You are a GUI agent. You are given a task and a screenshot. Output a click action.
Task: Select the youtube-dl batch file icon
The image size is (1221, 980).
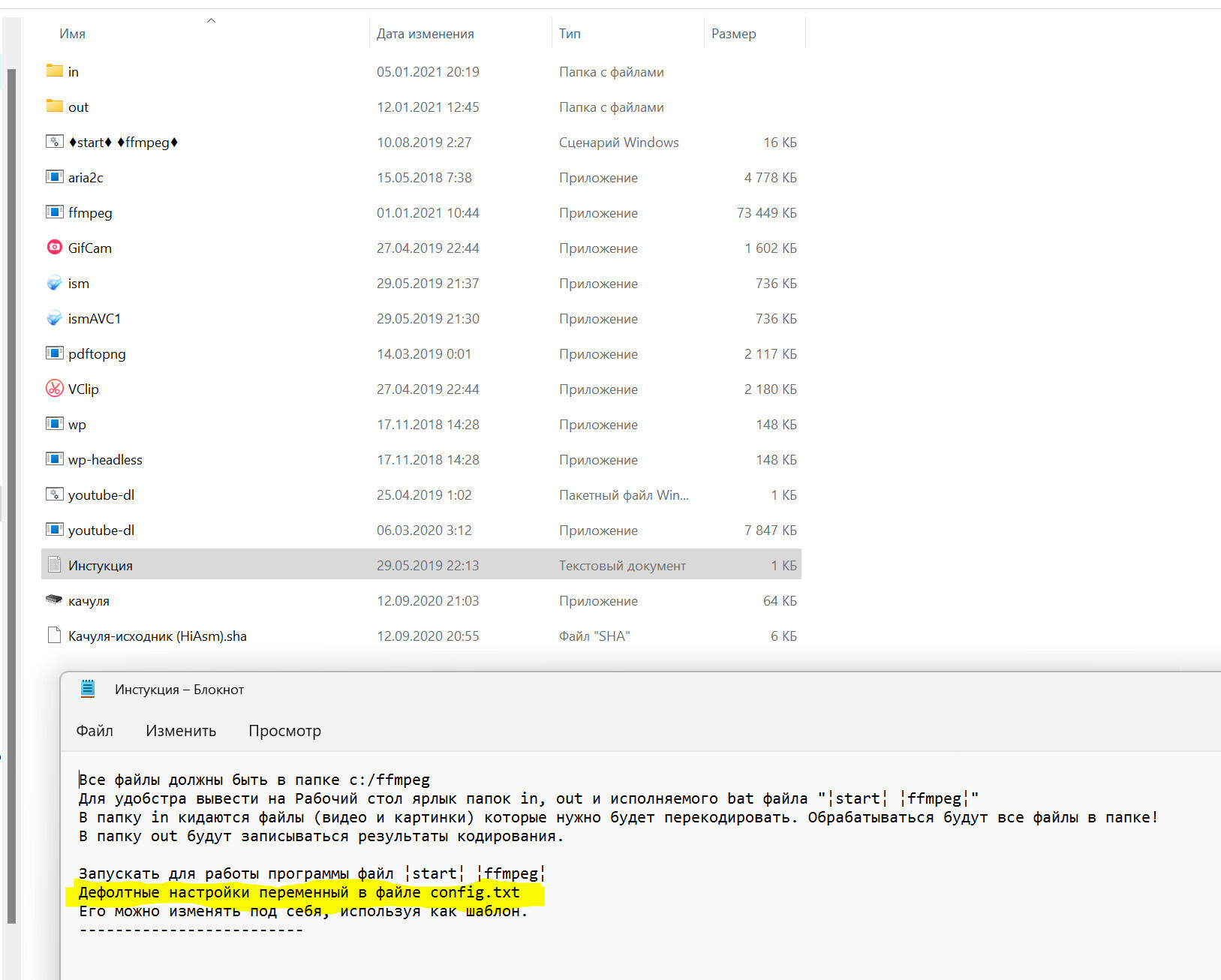point(54,494)
